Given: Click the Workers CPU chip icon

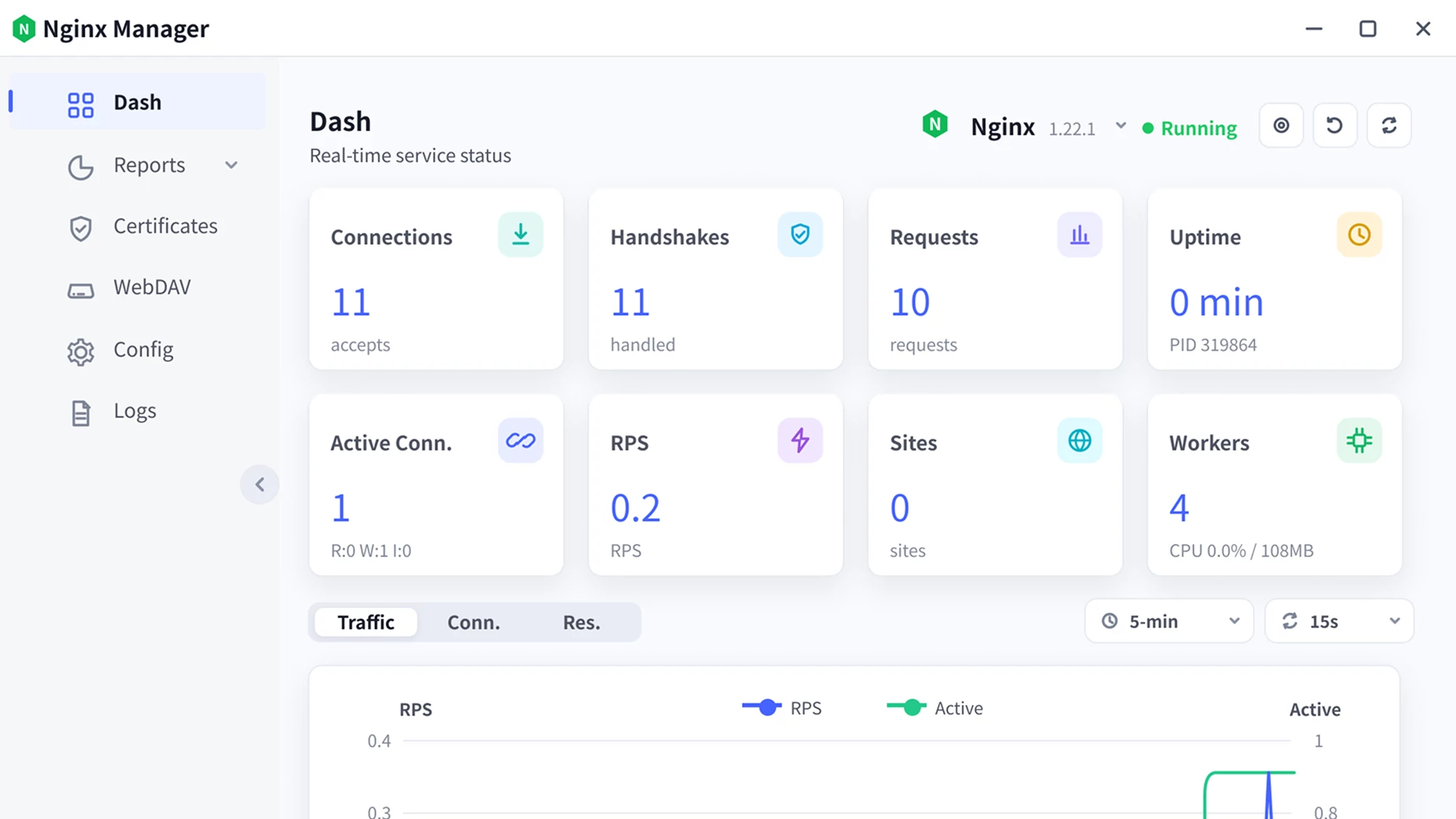Looking at the screenshot, I should click(x=1359, y=441).
